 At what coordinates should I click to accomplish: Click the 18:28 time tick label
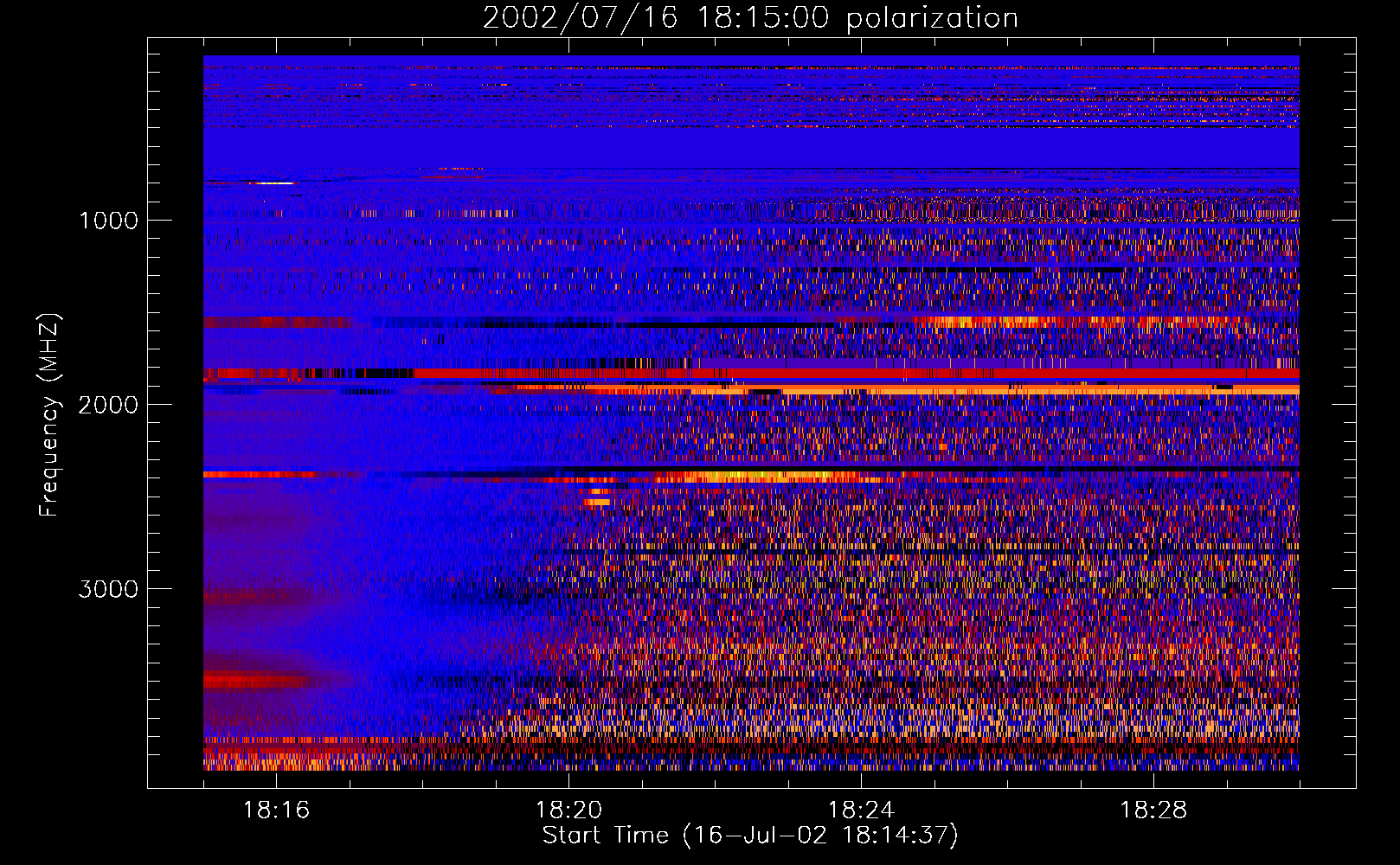(1153, 811)
